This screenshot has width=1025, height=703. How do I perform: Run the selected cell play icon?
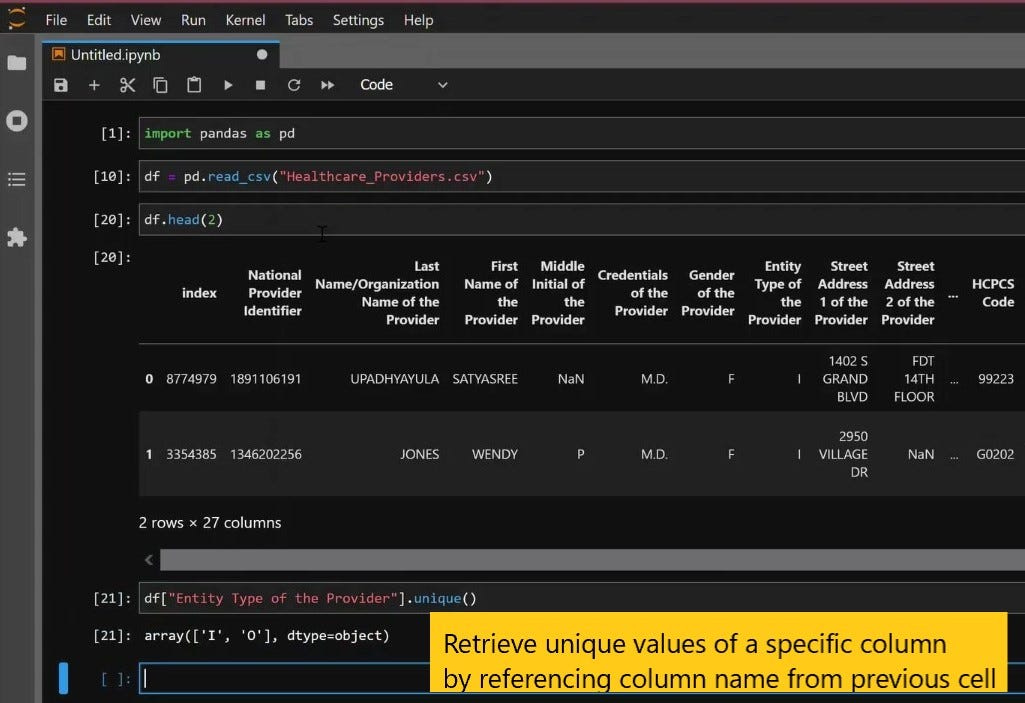coord(228,85)
